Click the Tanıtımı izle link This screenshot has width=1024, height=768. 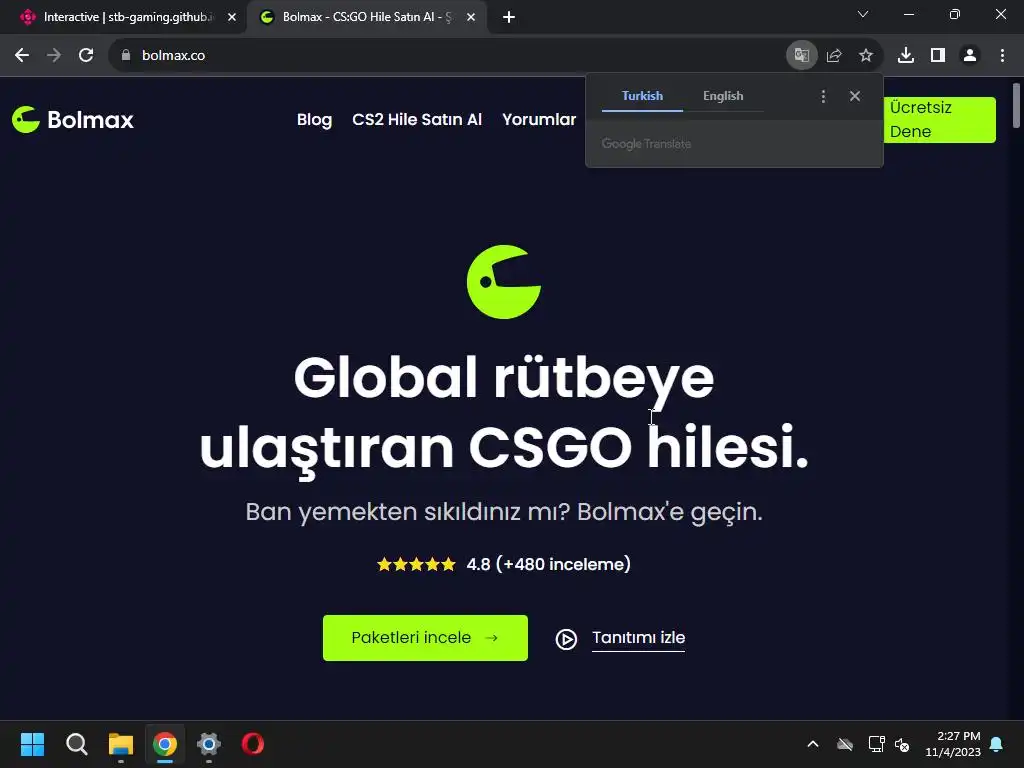pyautogui.click(x=638, y=638)
